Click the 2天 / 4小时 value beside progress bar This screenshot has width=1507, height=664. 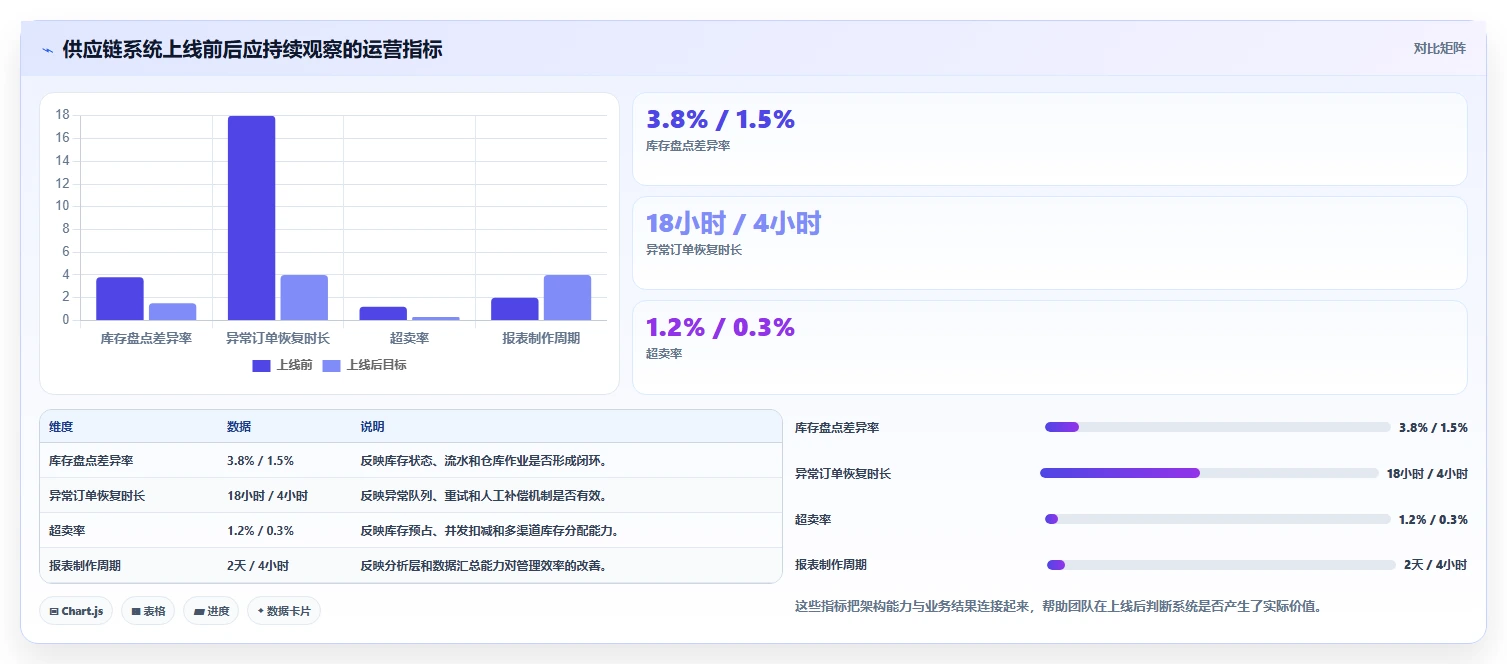1435,565
